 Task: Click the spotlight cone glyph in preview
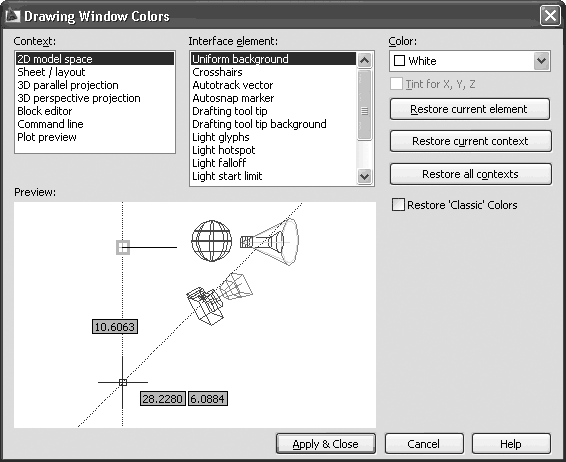[270, 241]
